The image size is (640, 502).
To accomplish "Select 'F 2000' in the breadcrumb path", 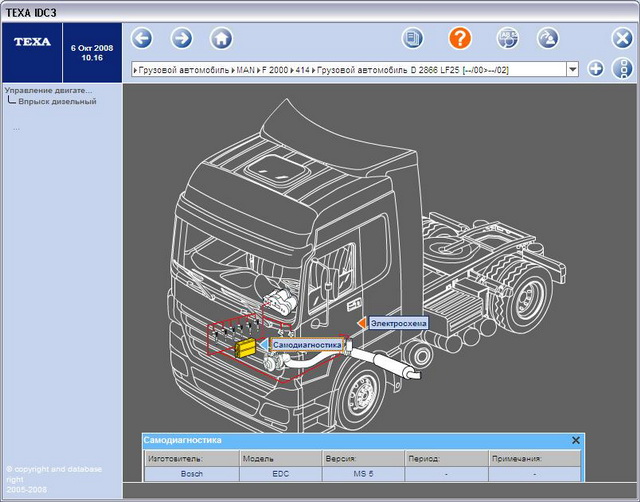I will click(x=275, y=70).
